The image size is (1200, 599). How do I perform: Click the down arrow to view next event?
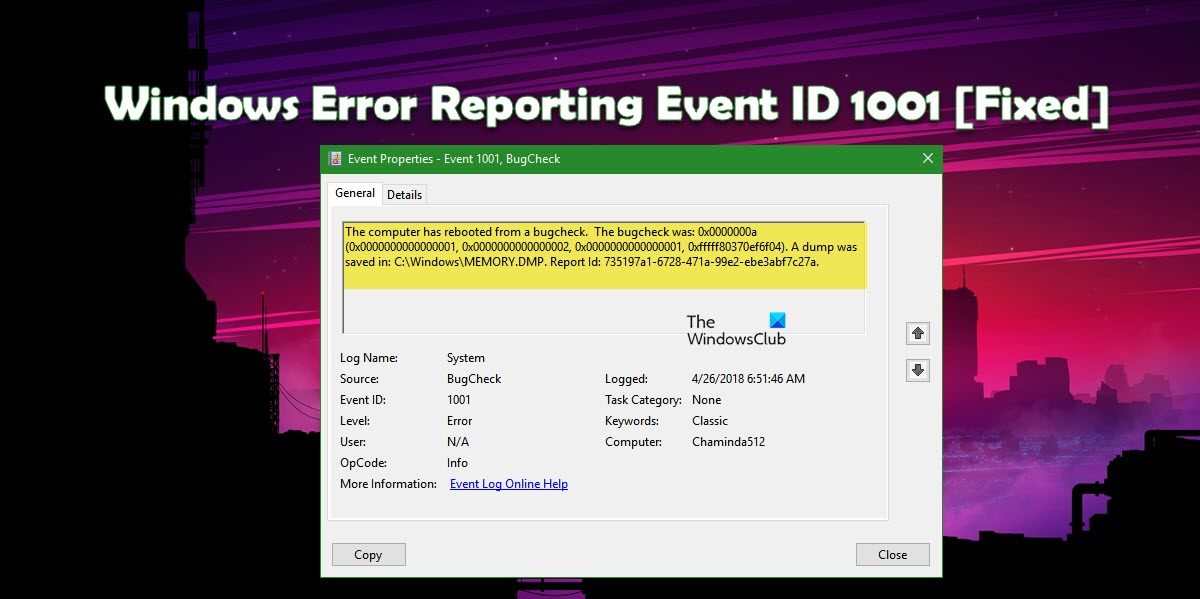[x=916, y=370]
